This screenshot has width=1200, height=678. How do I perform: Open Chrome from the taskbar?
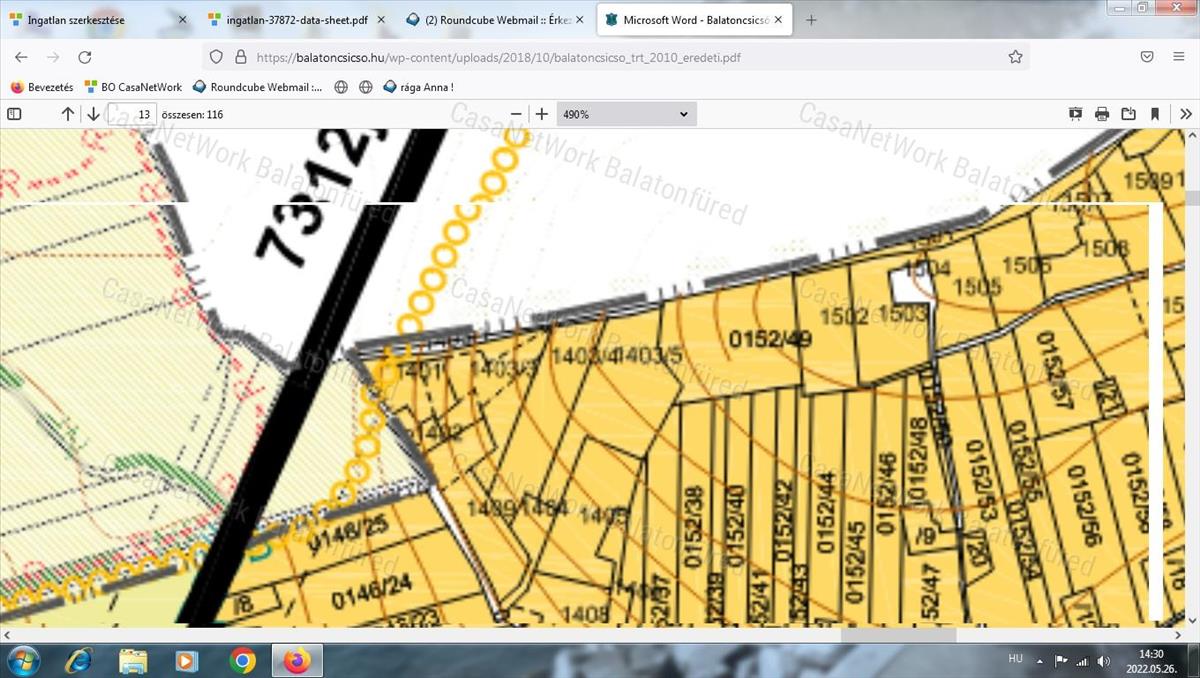[242, 660]
